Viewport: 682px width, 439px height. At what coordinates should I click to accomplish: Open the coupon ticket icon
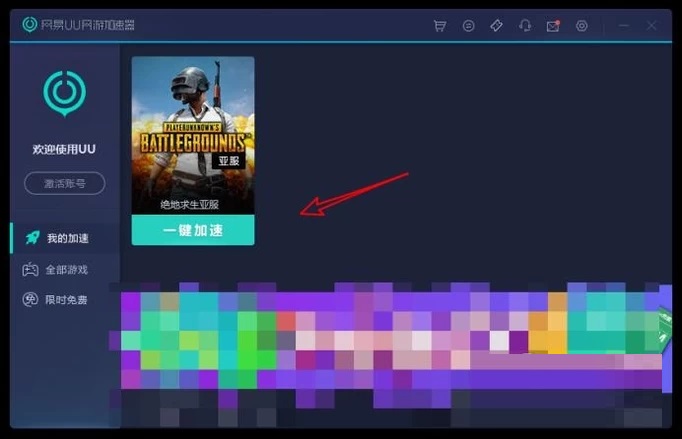click(496, 26)
